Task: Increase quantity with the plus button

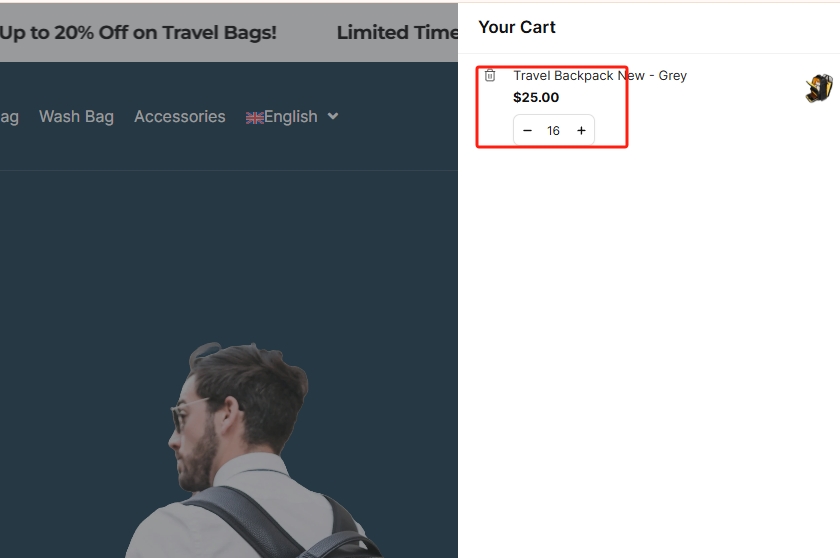Action: pos(581,131)
